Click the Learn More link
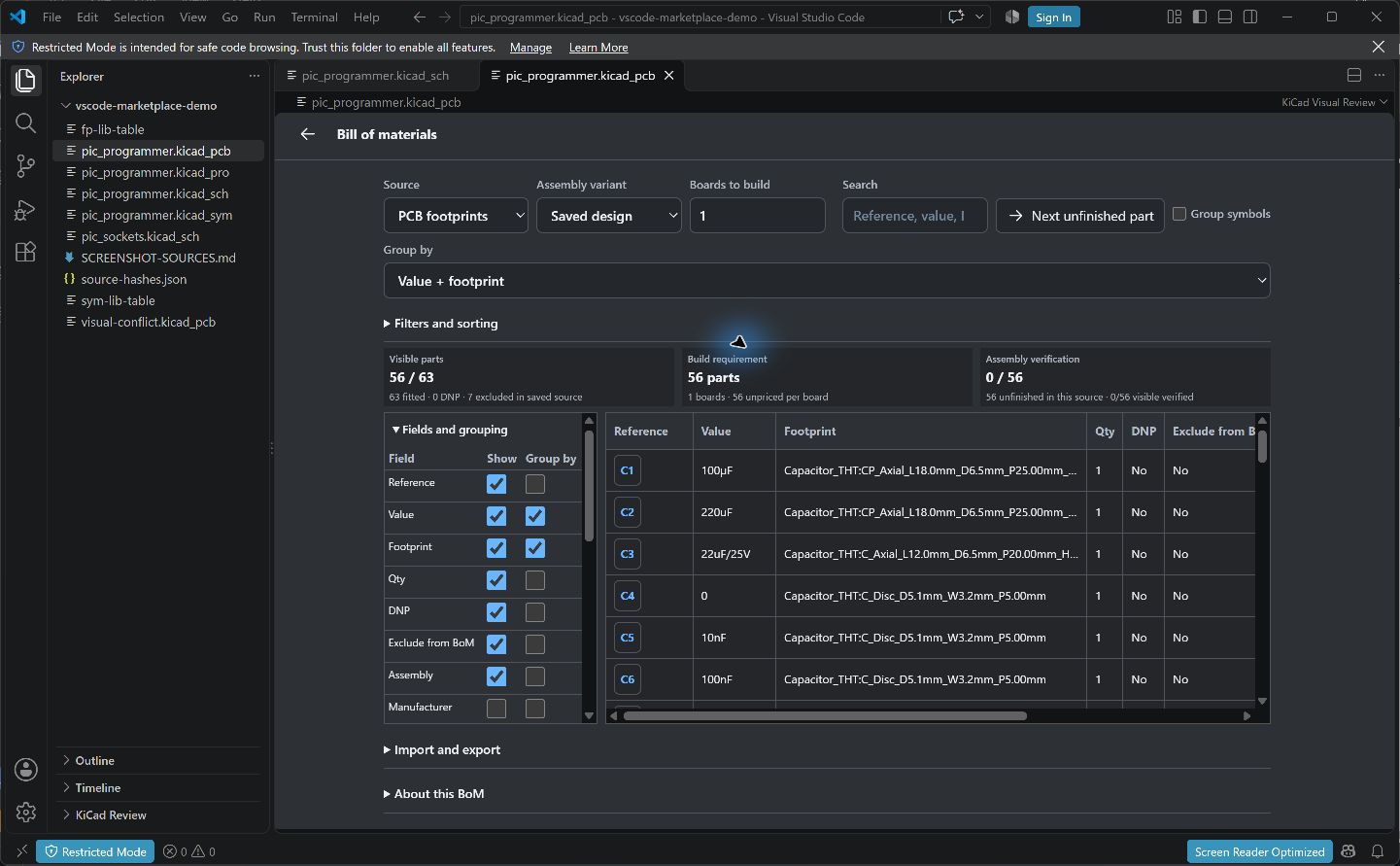Screen dimensions: 1400x866 (598, 47)
